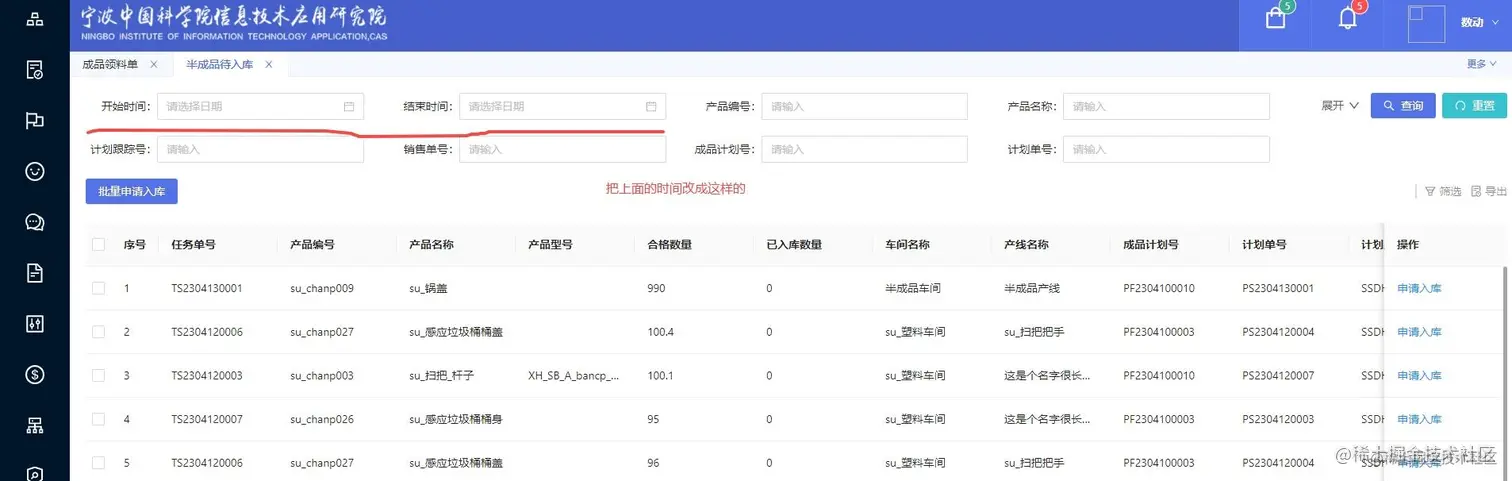Click the 已入库数量 column header
Screen dimensions: 1512x481
click(x=794, y=244)
